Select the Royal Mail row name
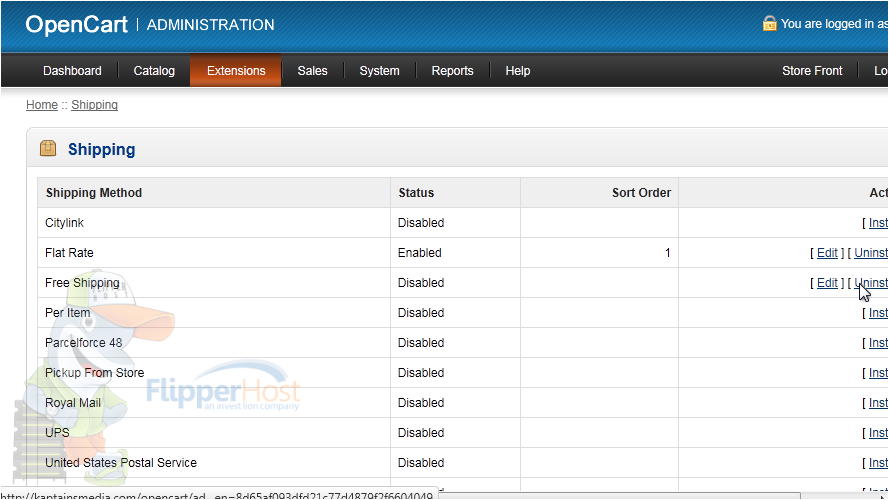Viewport: 889px width, 500px height. click(73, 403)
